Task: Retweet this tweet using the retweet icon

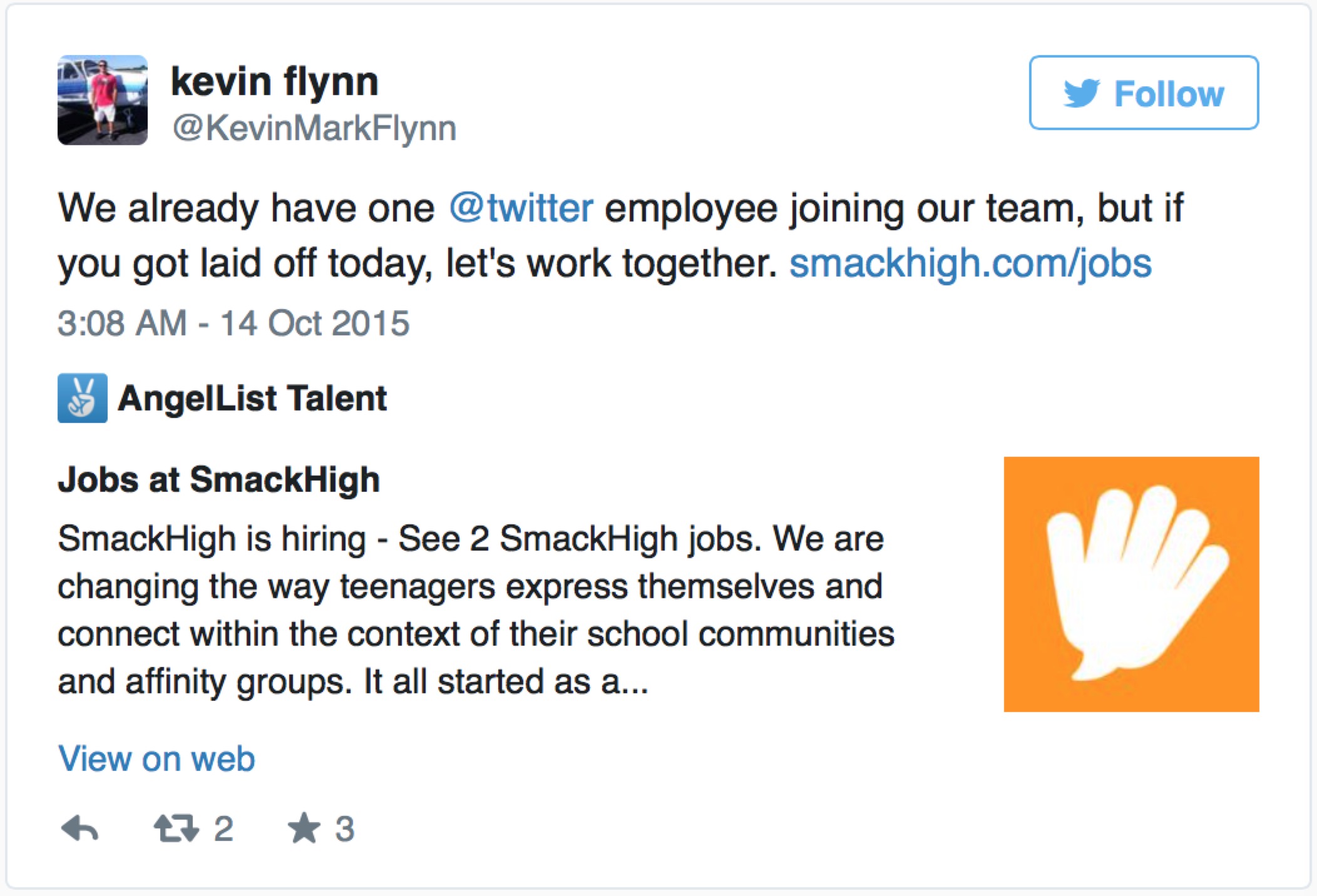Action: (x=176, y=828)
